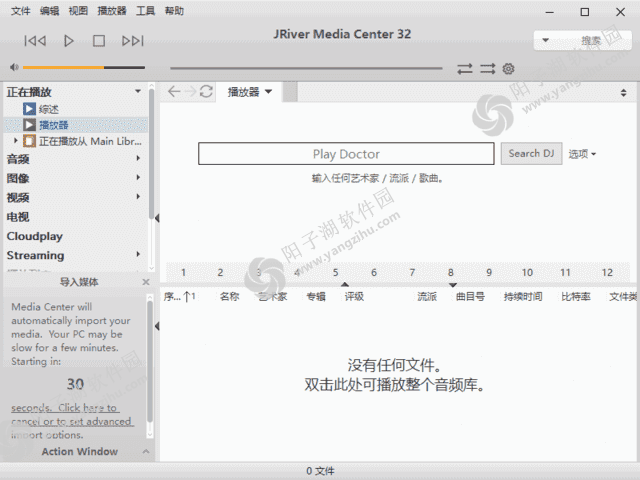Open the DSP settings gear

click(x=509, y=69)
